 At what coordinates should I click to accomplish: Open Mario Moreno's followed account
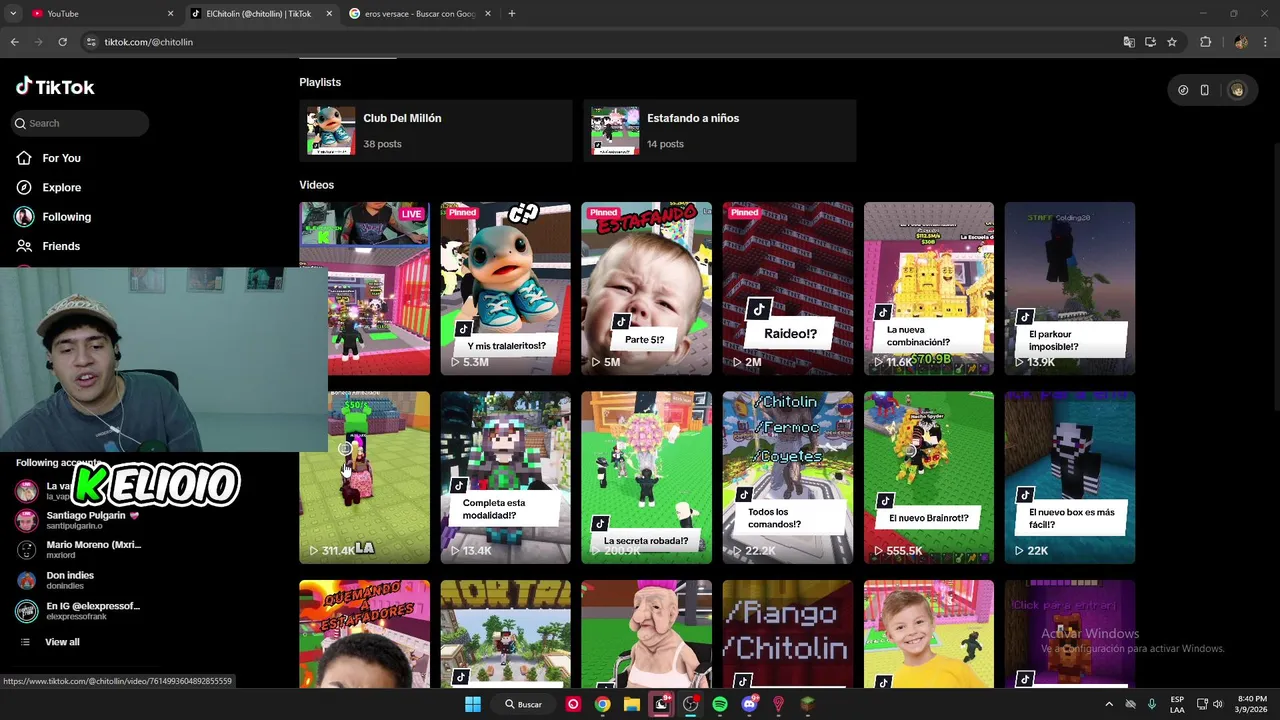click(x=80, y=550)
